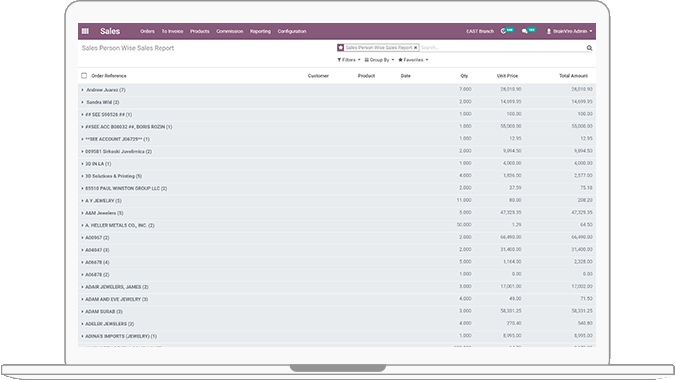Sort by Date column header
Screen dimensions: 675x380
tap(406, 76)
